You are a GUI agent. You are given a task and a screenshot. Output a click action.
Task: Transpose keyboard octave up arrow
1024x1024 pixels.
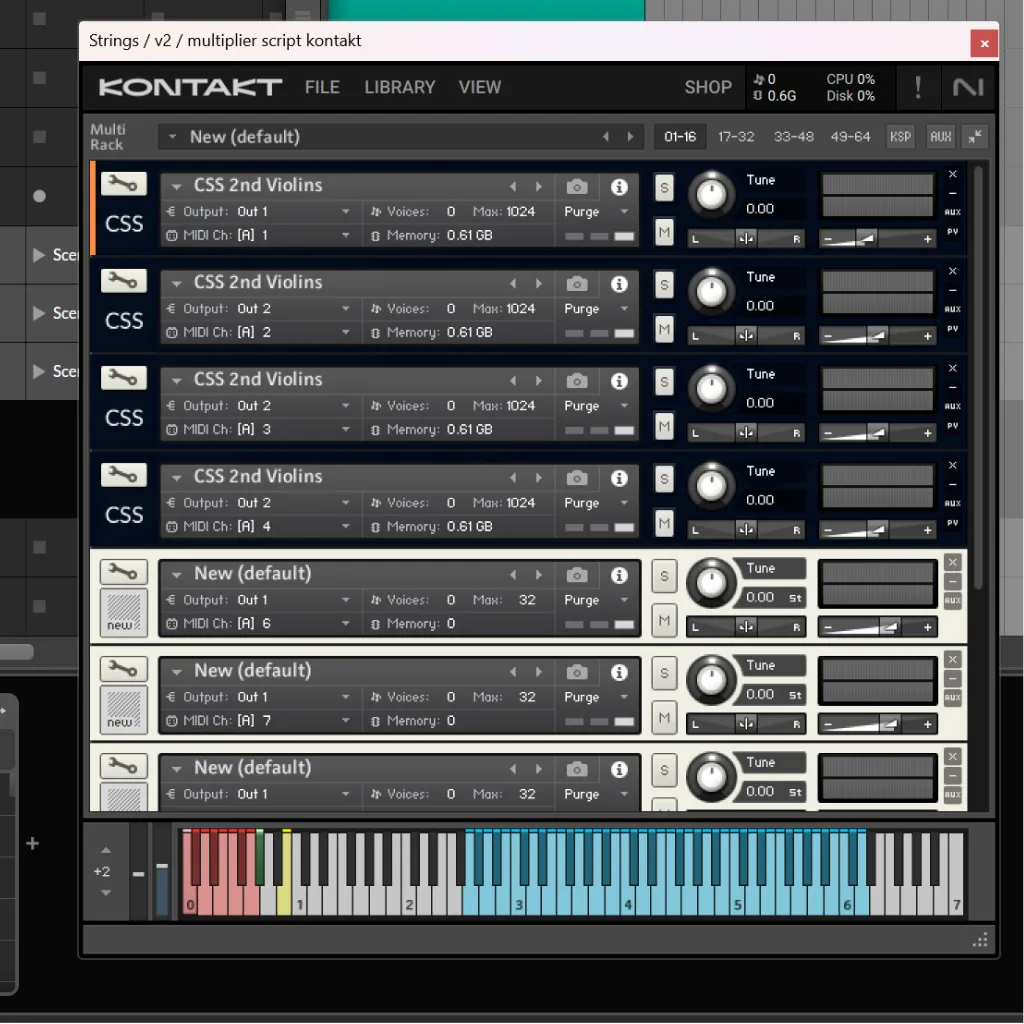106,850
